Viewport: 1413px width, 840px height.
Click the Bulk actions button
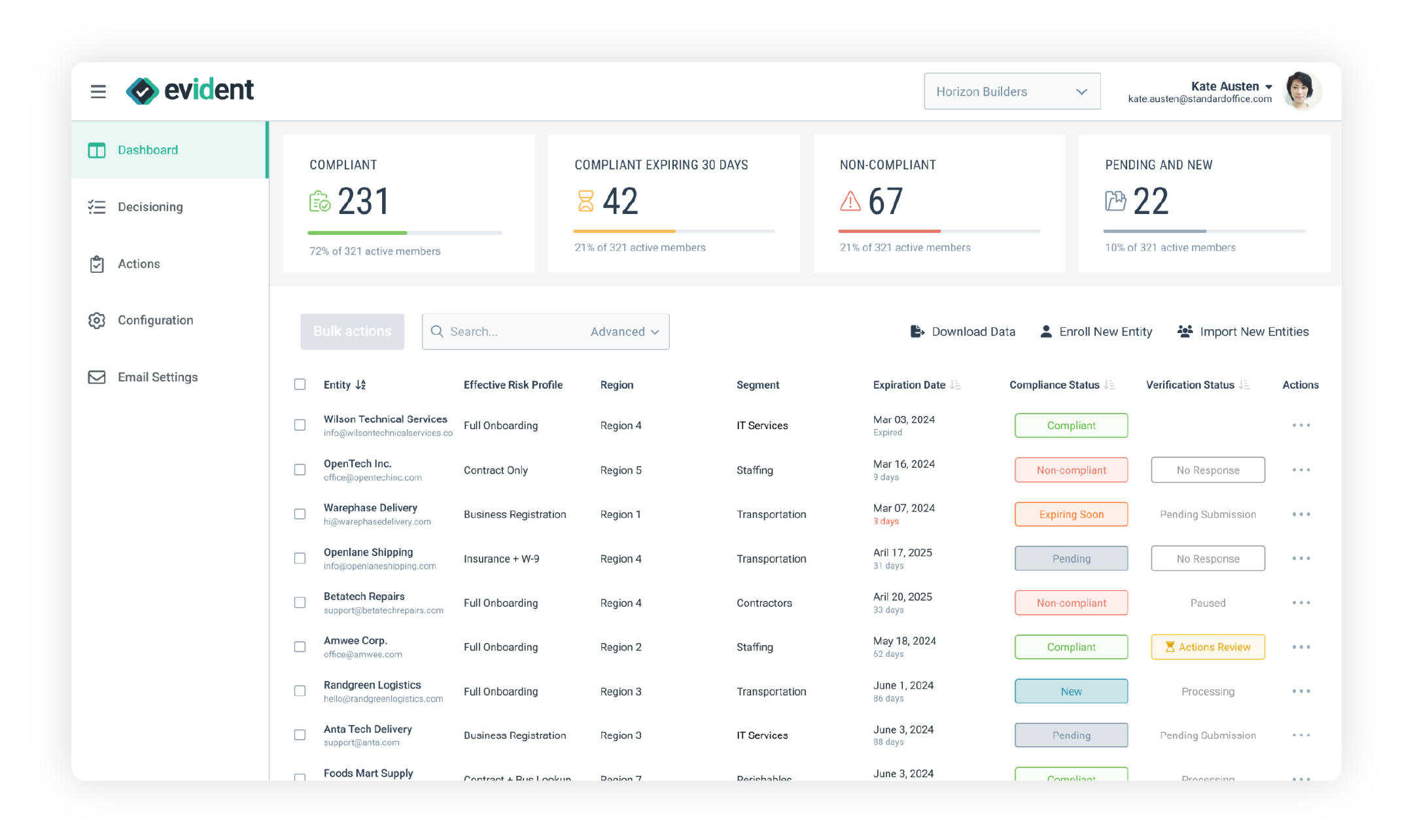click(x=352, y=332)
